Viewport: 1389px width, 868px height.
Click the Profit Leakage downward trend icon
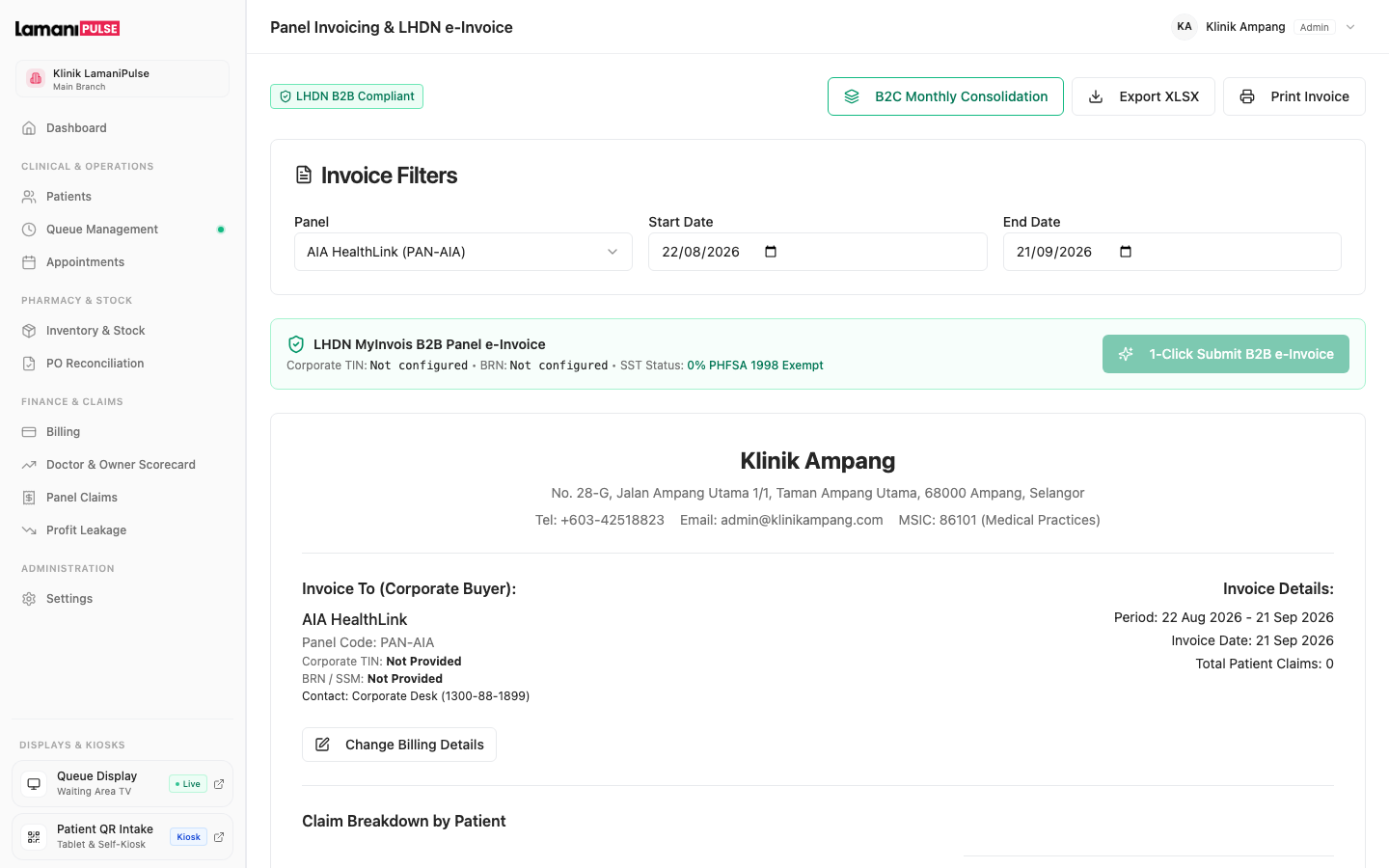click(x=29, y=530)
